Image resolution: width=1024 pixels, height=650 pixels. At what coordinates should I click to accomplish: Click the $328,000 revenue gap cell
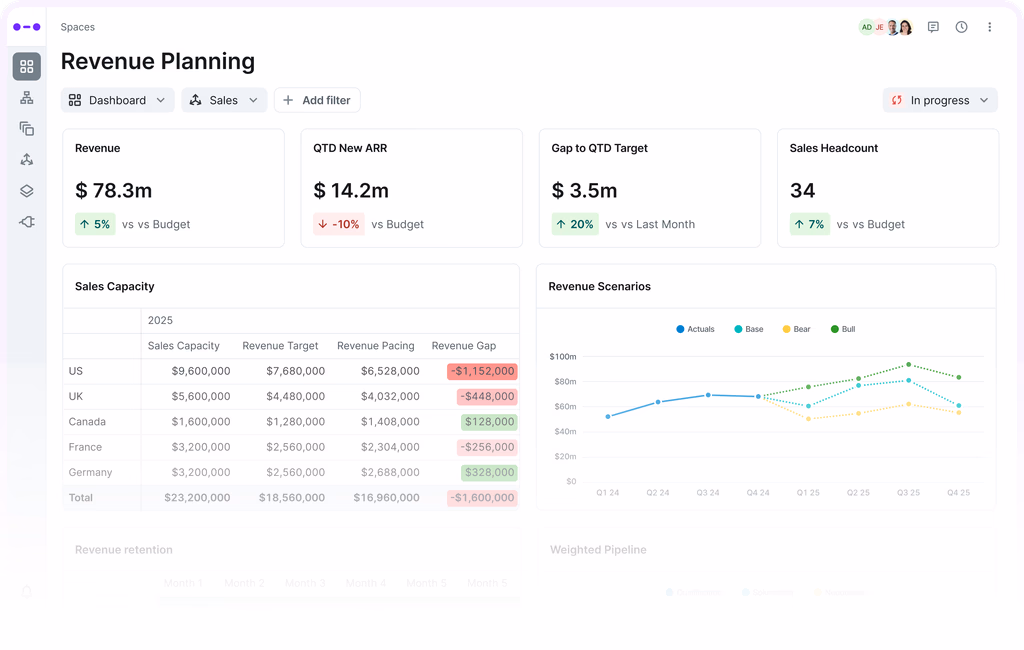(x=490, y=472)
